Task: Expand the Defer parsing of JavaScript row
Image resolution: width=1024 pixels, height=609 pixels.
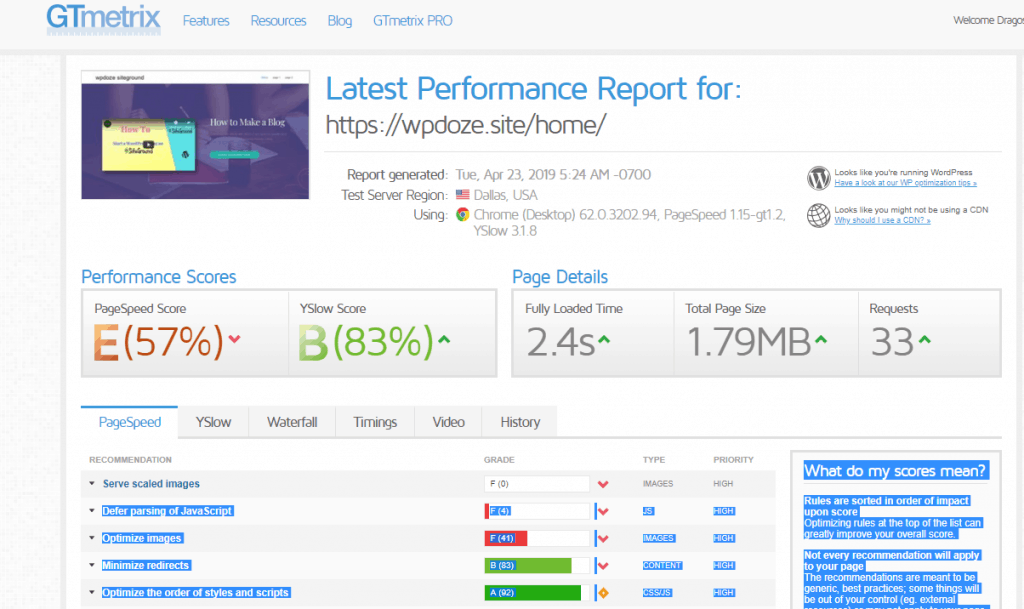Action: (92, 510)
